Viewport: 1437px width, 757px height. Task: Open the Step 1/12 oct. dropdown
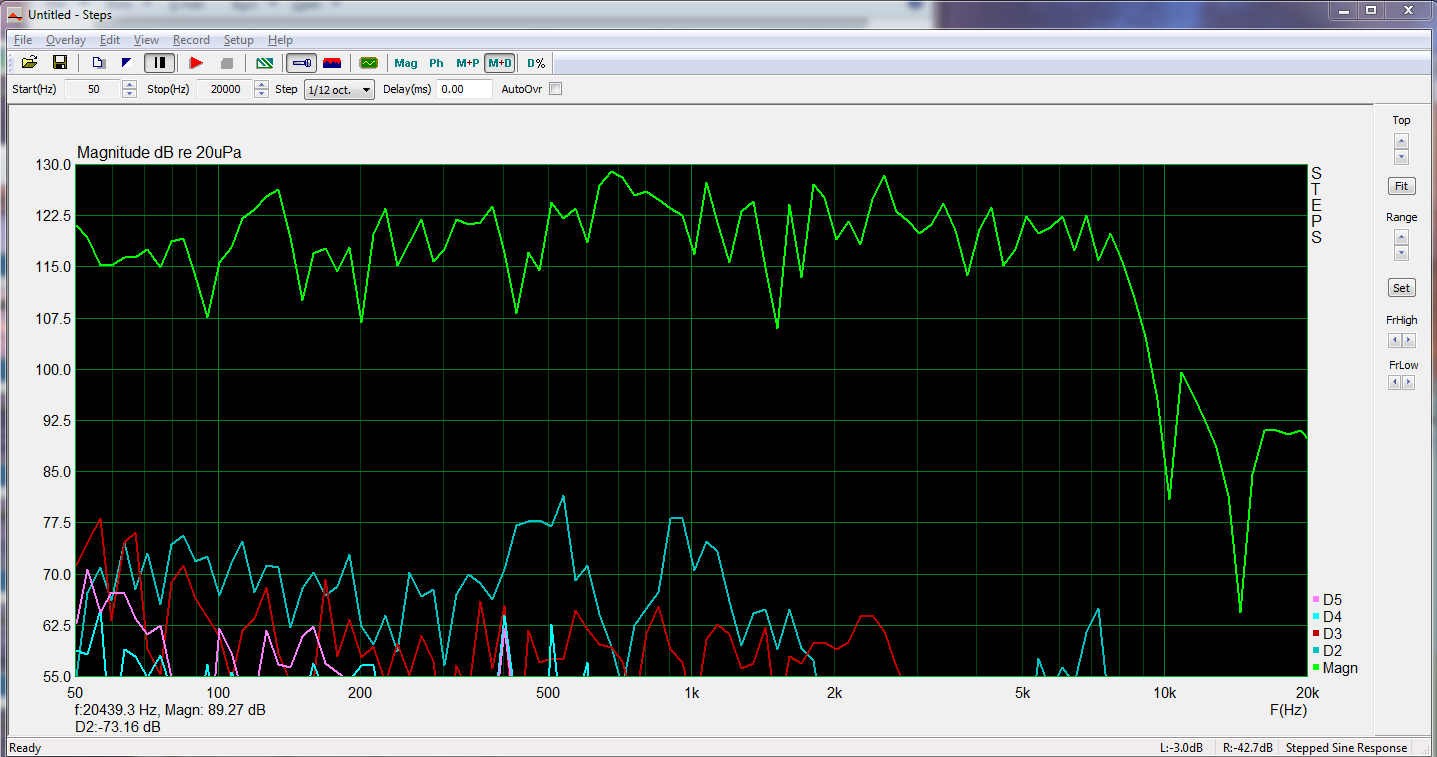[339, 89]
